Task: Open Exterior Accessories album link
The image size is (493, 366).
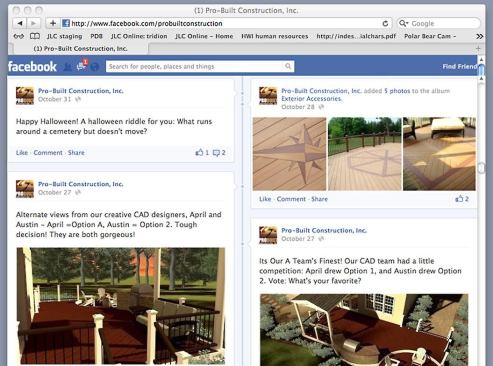Action: tap(311, 99)
